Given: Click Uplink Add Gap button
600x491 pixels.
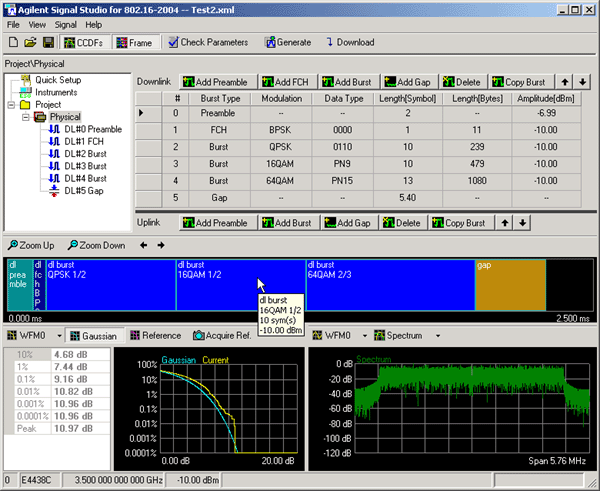Looking at the screenshot, I should tap(348, 223).
